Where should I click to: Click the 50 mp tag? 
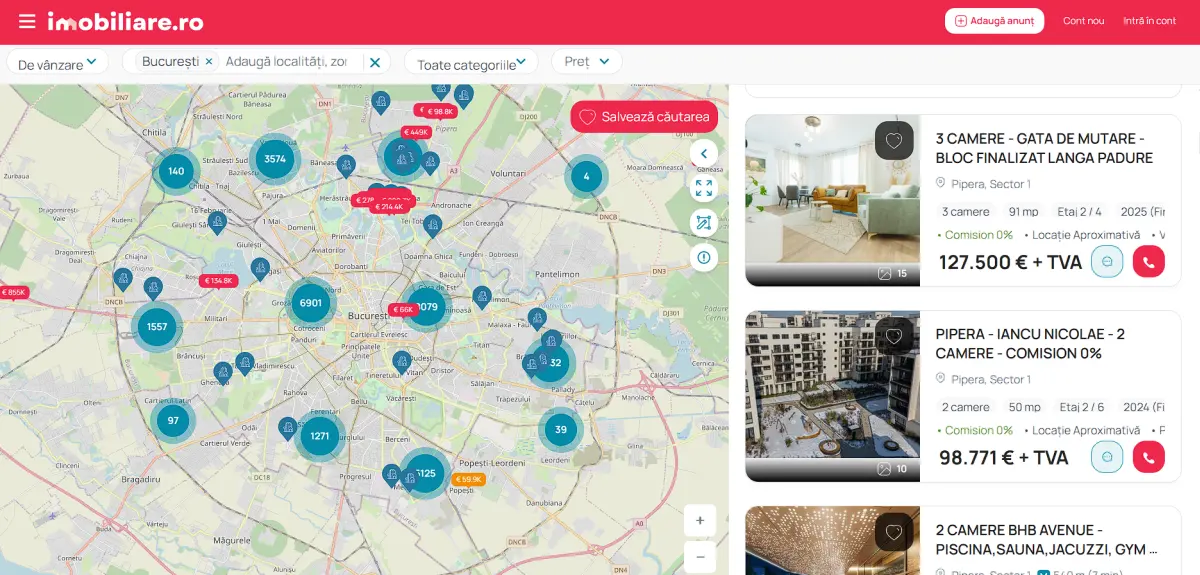(1023, 407)
